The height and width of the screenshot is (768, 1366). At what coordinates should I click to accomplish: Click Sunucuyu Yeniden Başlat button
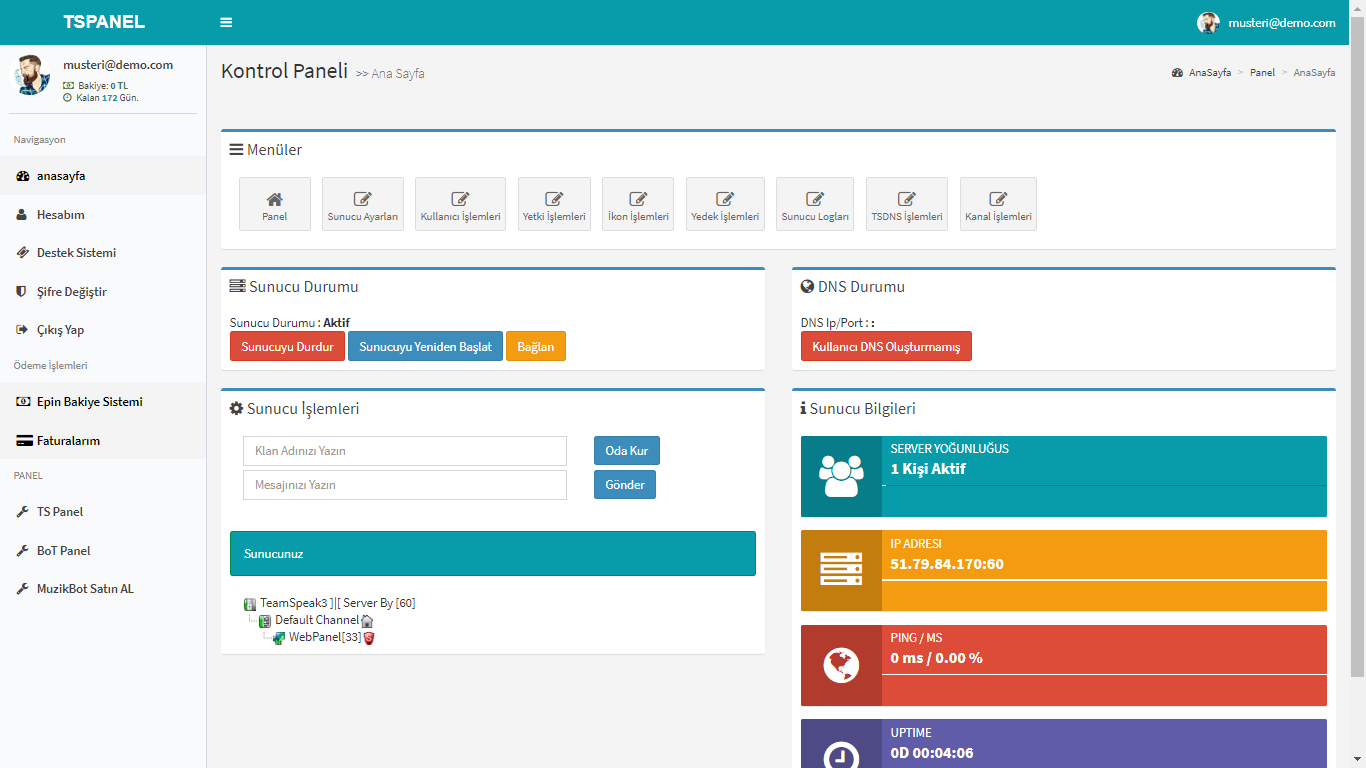(x=425, y=346)
